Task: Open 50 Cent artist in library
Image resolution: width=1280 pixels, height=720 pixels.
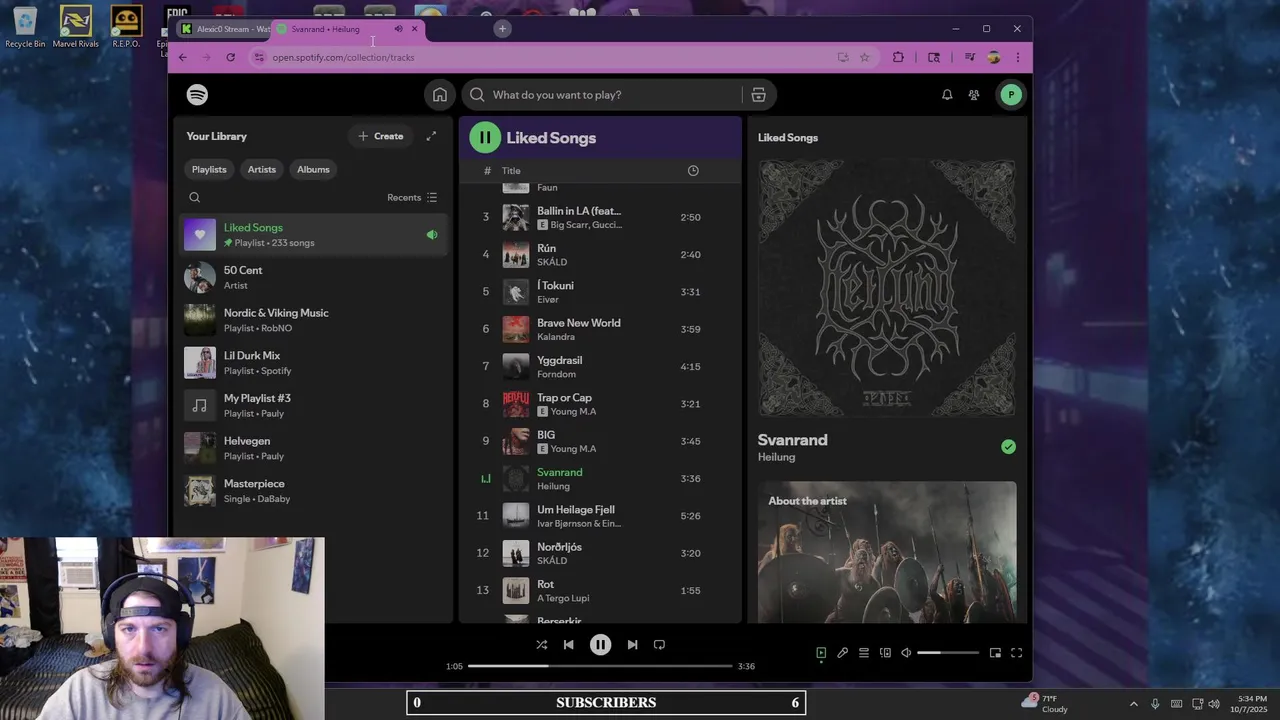Action: coord(314,277)
